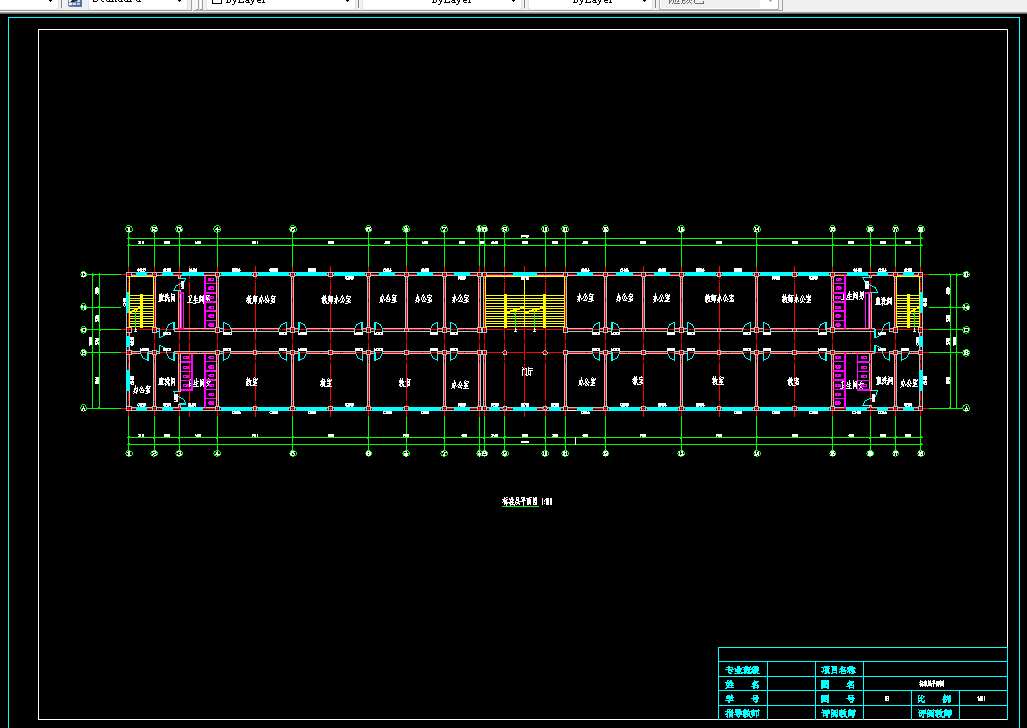Select the scale value cell beside 比例
Viewport: 1027px width, 728px height.
tap(982, 699)
